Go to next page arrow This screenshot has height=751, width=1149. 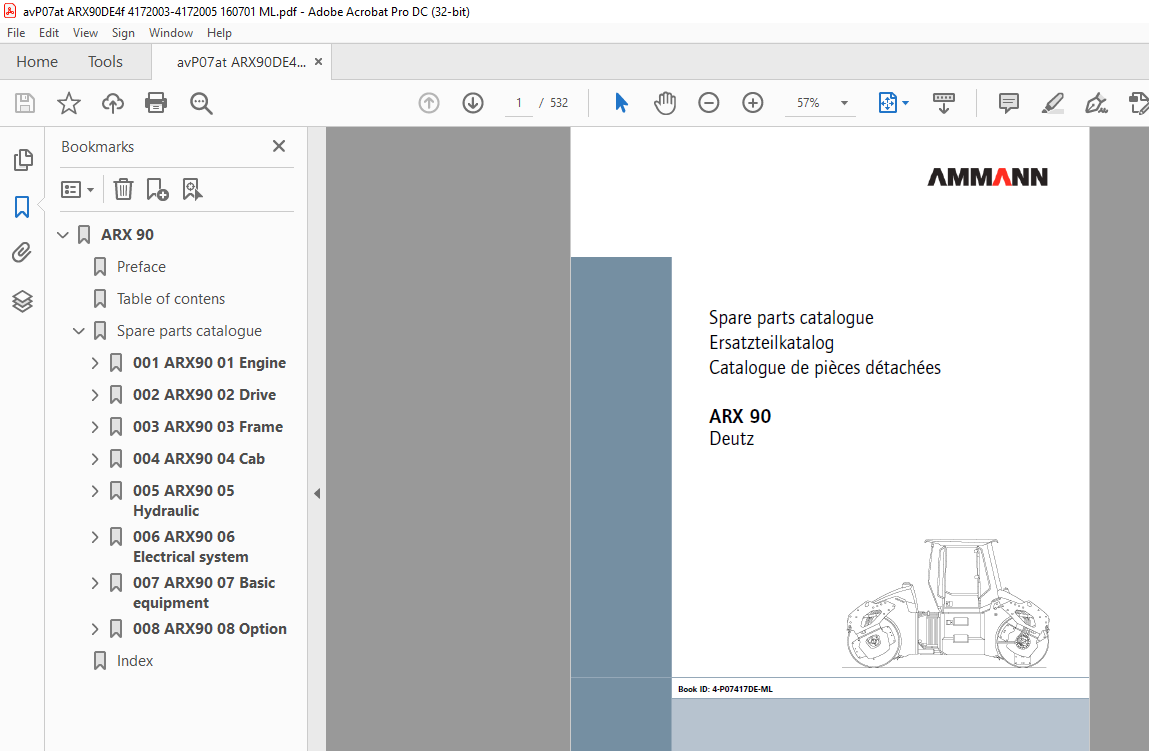[473, 103]
